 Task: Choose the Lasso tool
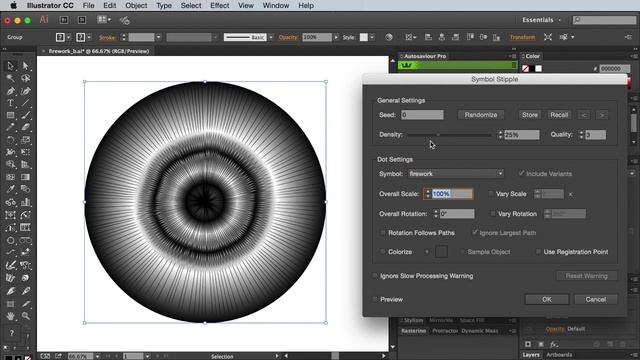[25, 78]
